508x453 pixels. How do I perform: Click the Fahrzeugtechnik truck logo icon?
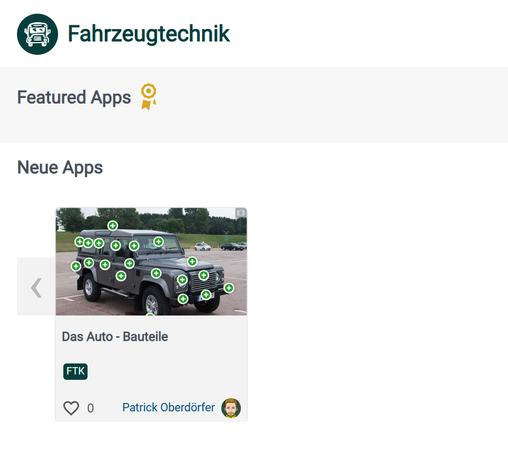tap(37, 34)
